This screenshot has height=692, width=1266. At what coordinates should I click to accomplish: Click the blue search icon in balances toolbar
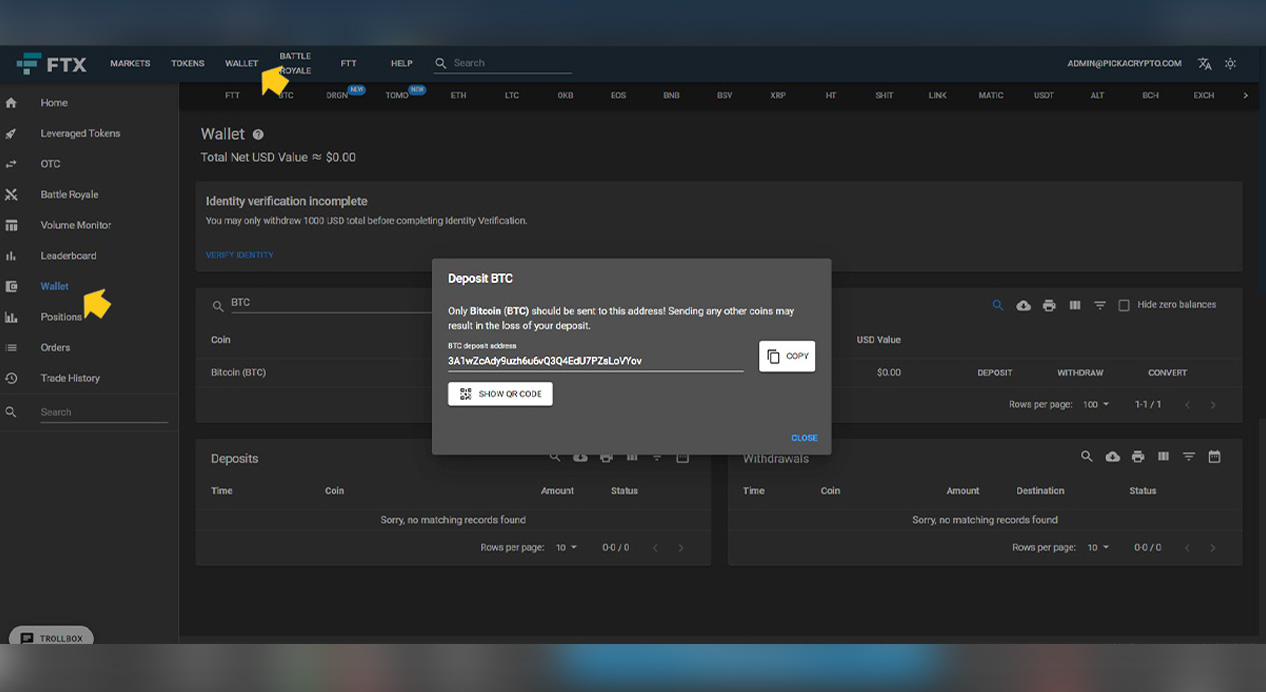[998, 305]
